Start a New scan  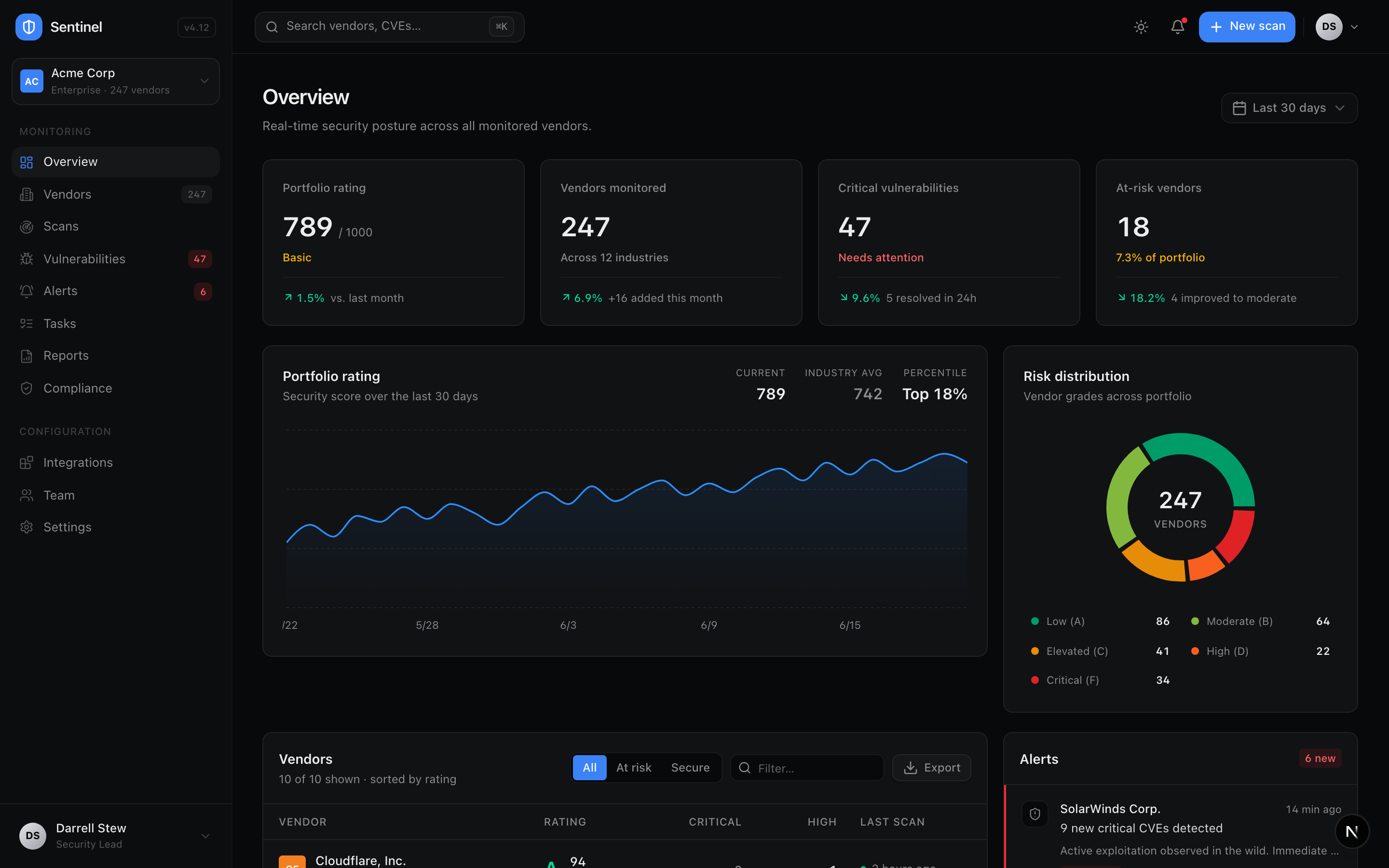pos(1247,27)
